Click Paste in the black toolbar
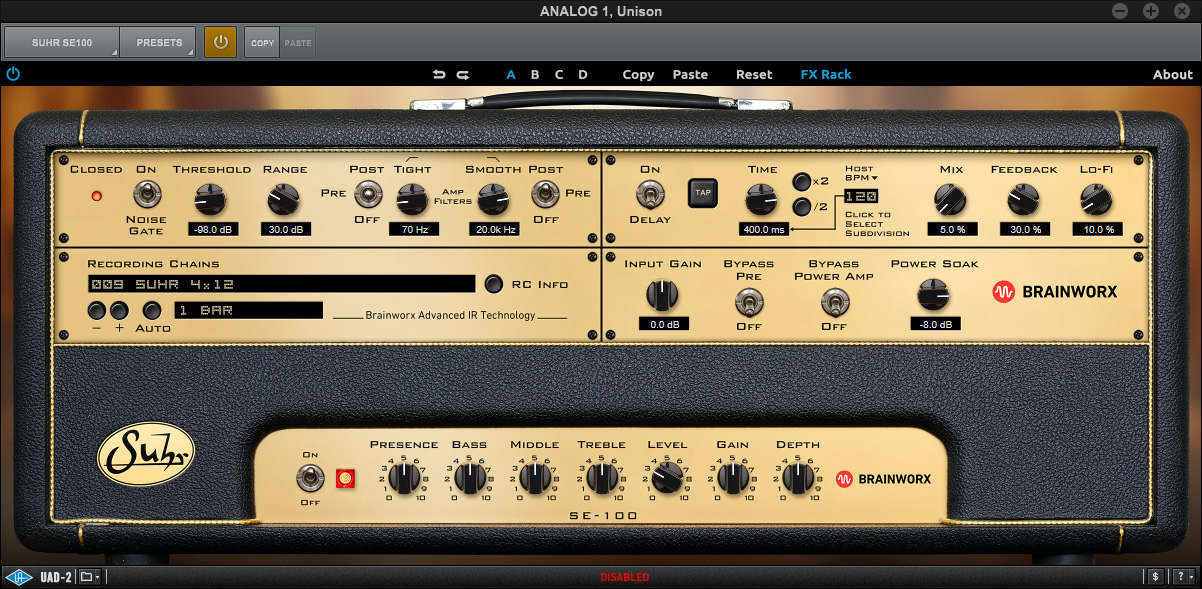Image resolution: width=1202 pixels, height=589 pixels. 690,74
